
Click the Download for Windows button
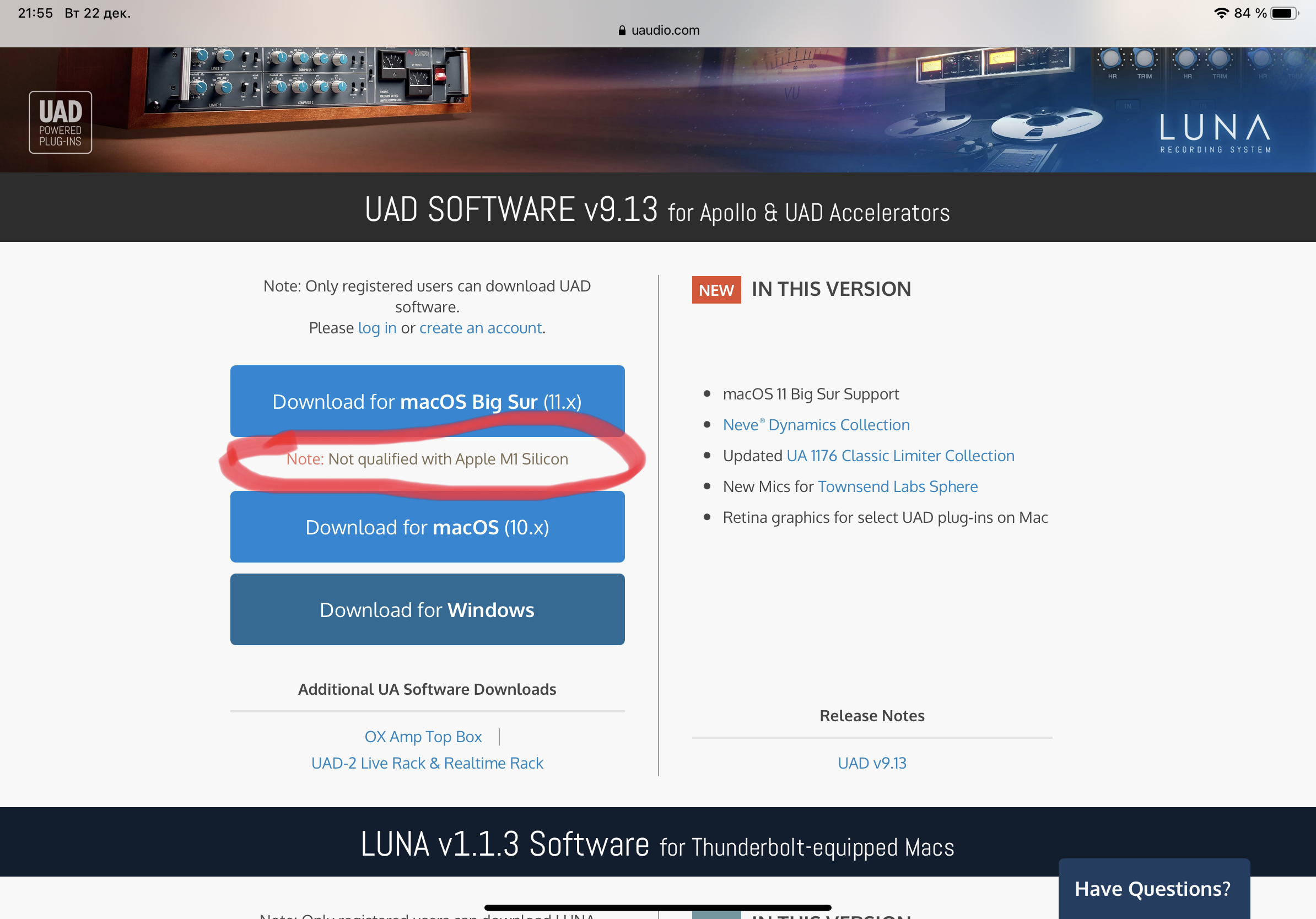(x=427, y=609)
